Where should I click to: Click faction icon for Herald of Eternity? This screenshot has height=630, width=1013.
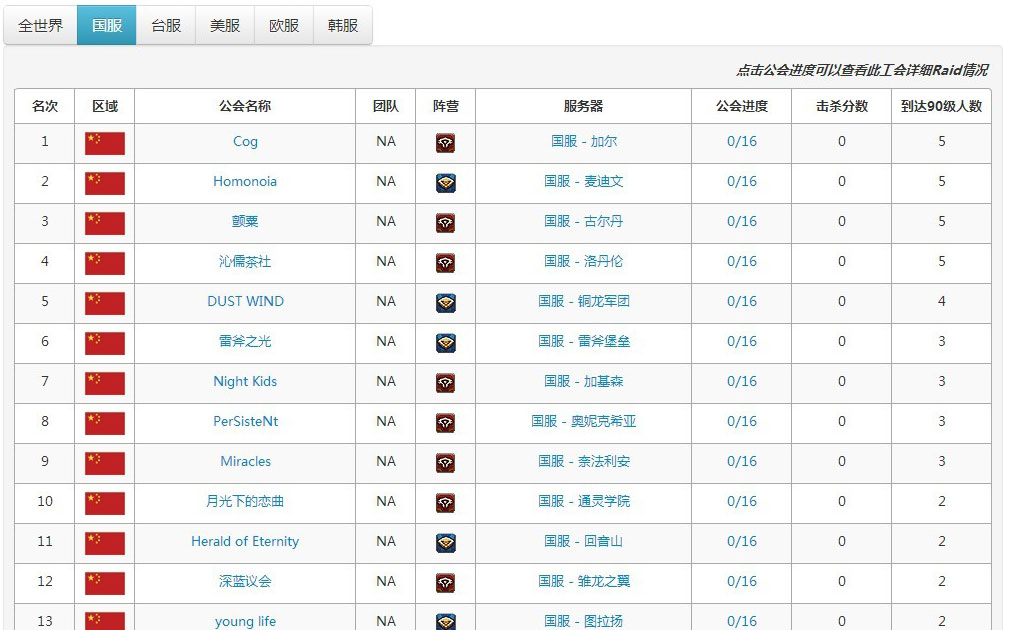coord(445,543)
